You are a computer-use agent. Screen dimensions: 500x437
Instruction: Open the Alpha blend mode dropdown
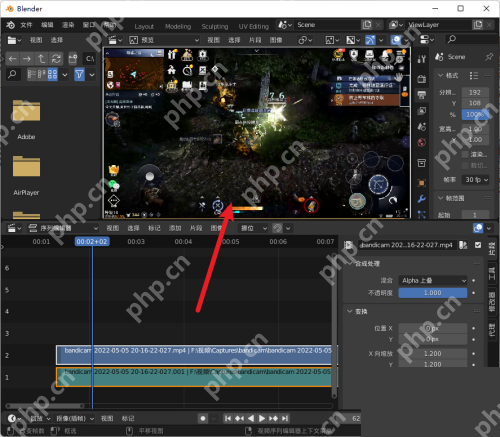coord(433,281)
